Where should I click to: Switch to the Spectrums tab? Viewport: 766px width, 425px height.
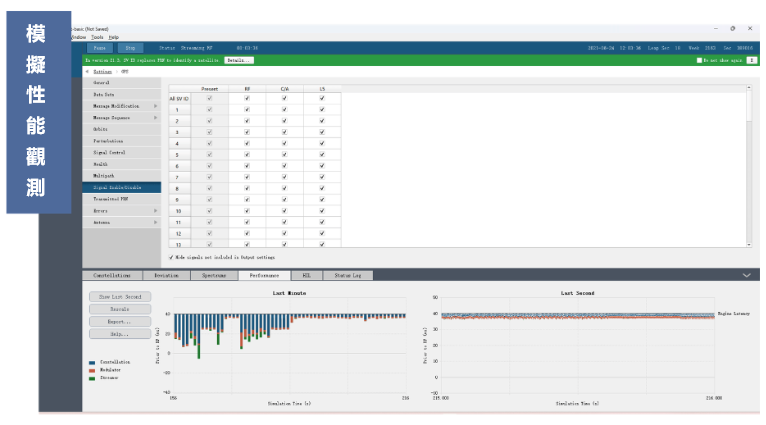point(214,274)
